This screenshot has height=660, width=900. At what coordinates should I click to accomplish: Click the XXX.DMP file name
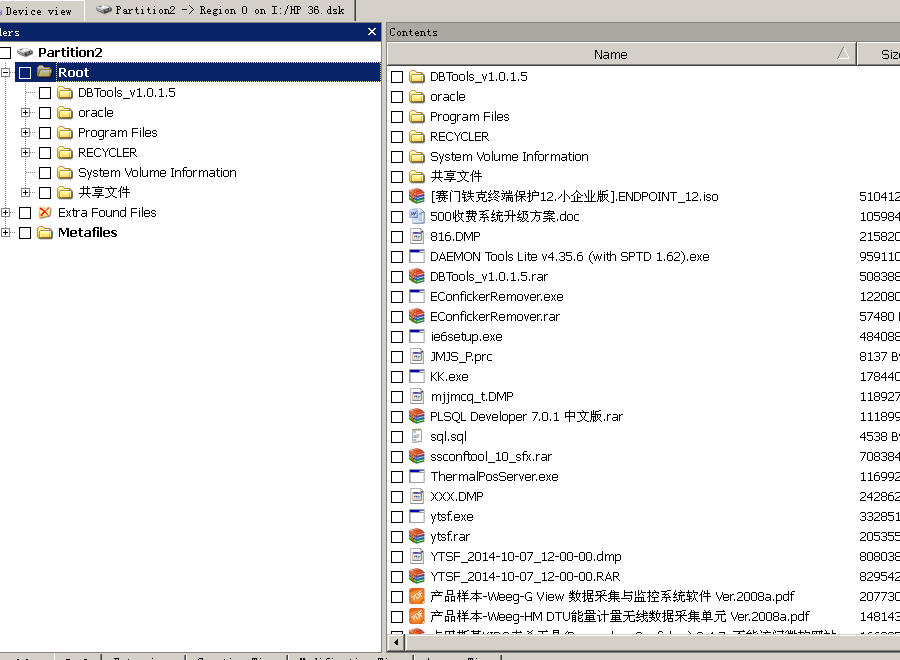point(457,496)
